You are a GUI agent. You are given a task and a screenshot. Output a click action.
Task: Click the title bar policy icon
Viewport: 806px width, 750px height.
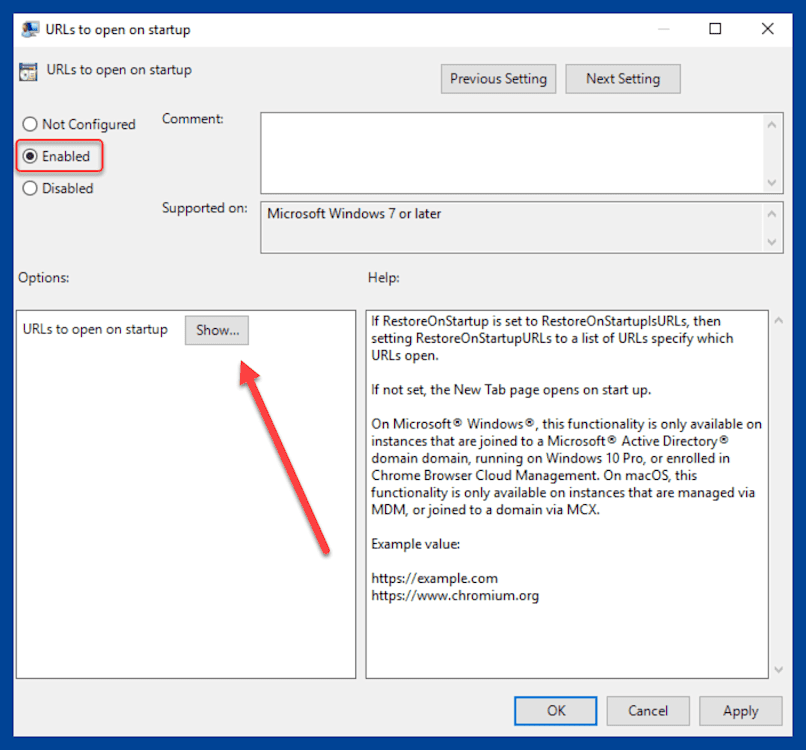[30, 29]
